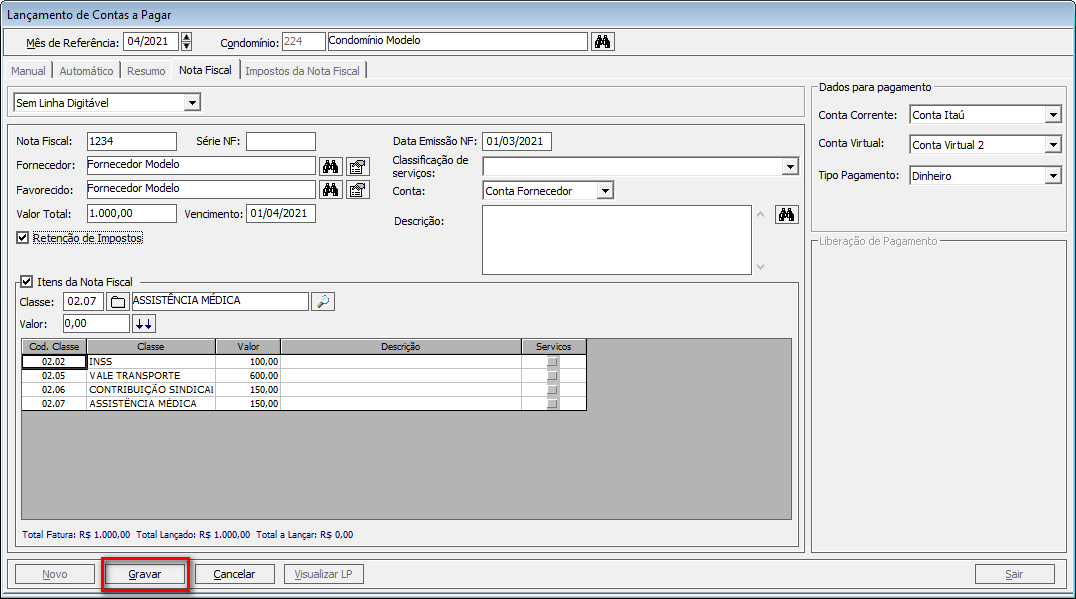
Task: Select INSS row in items grid
Action: [x=304, y=362]
